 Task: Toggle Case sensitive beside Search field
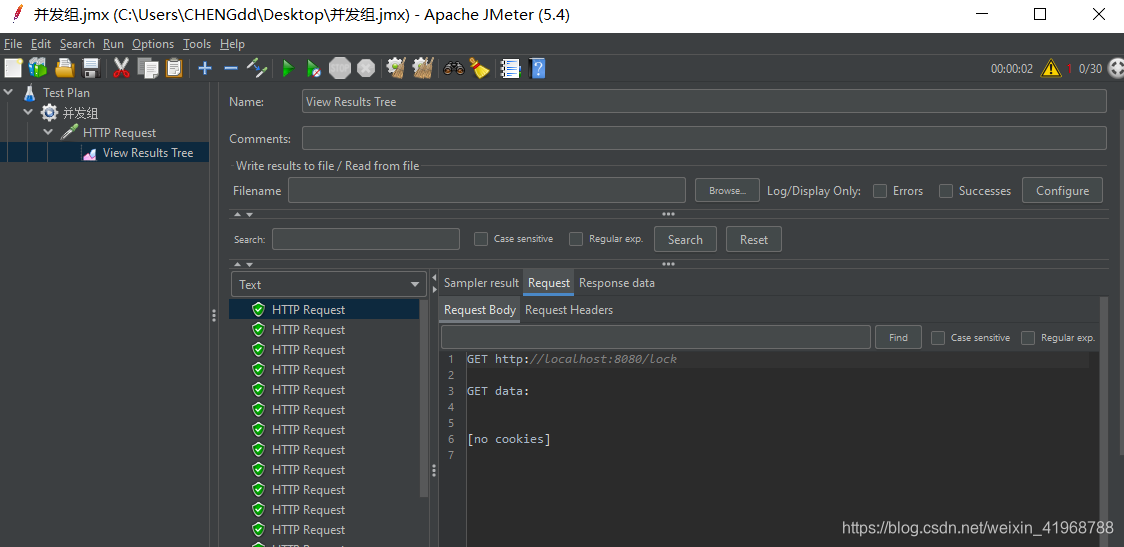[481, 239]
